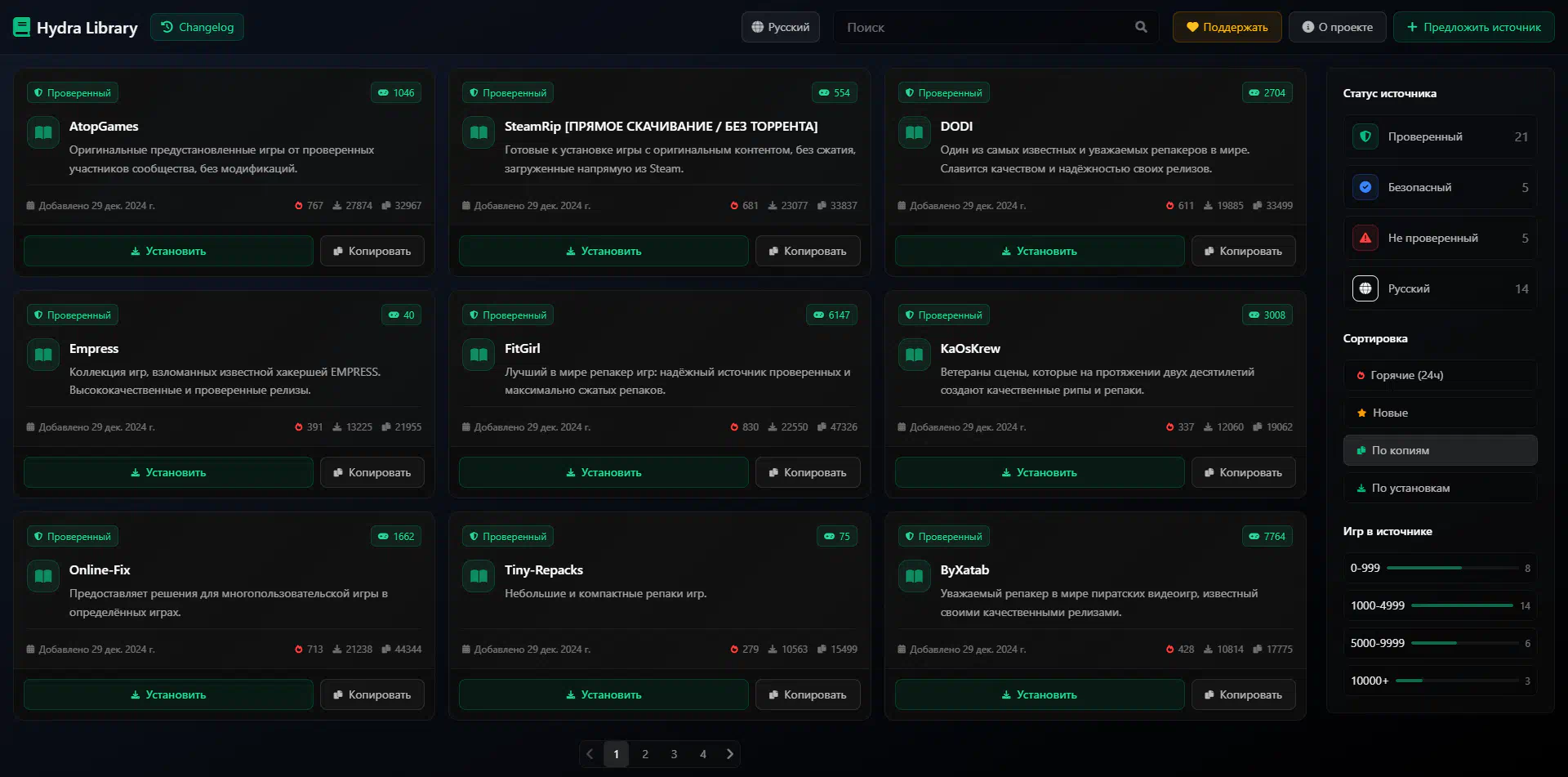Image resolution: width=1568 pixels, height=777 pixels.
Task: Click the 6147 games badge on FitGirl
Action: coord(831,315)
